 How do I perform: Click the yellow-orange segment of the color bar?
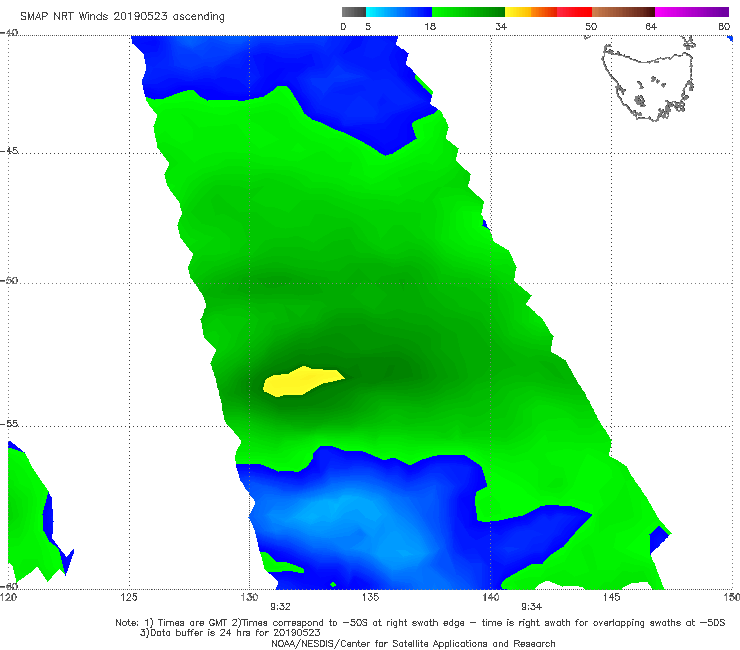pyautogui.click(x=531, y=12)
